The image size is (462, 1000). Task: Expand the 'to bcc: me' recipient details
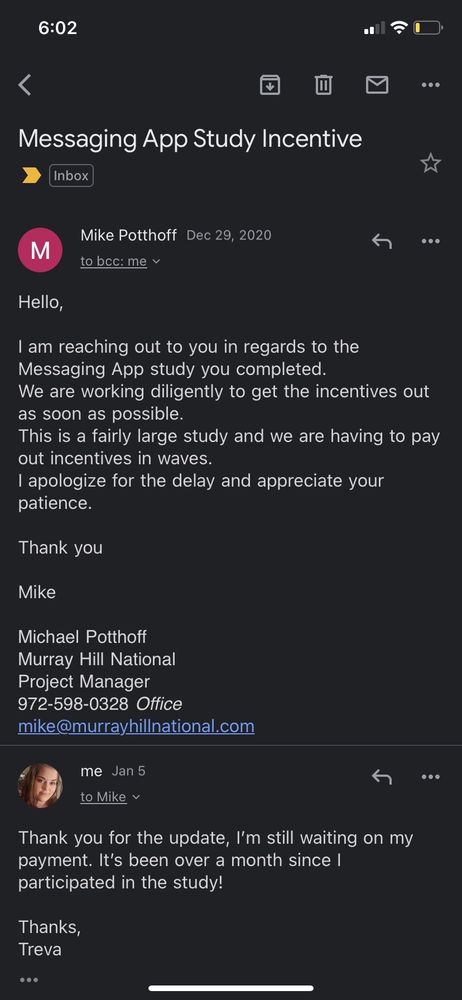(x=120, y=261)
